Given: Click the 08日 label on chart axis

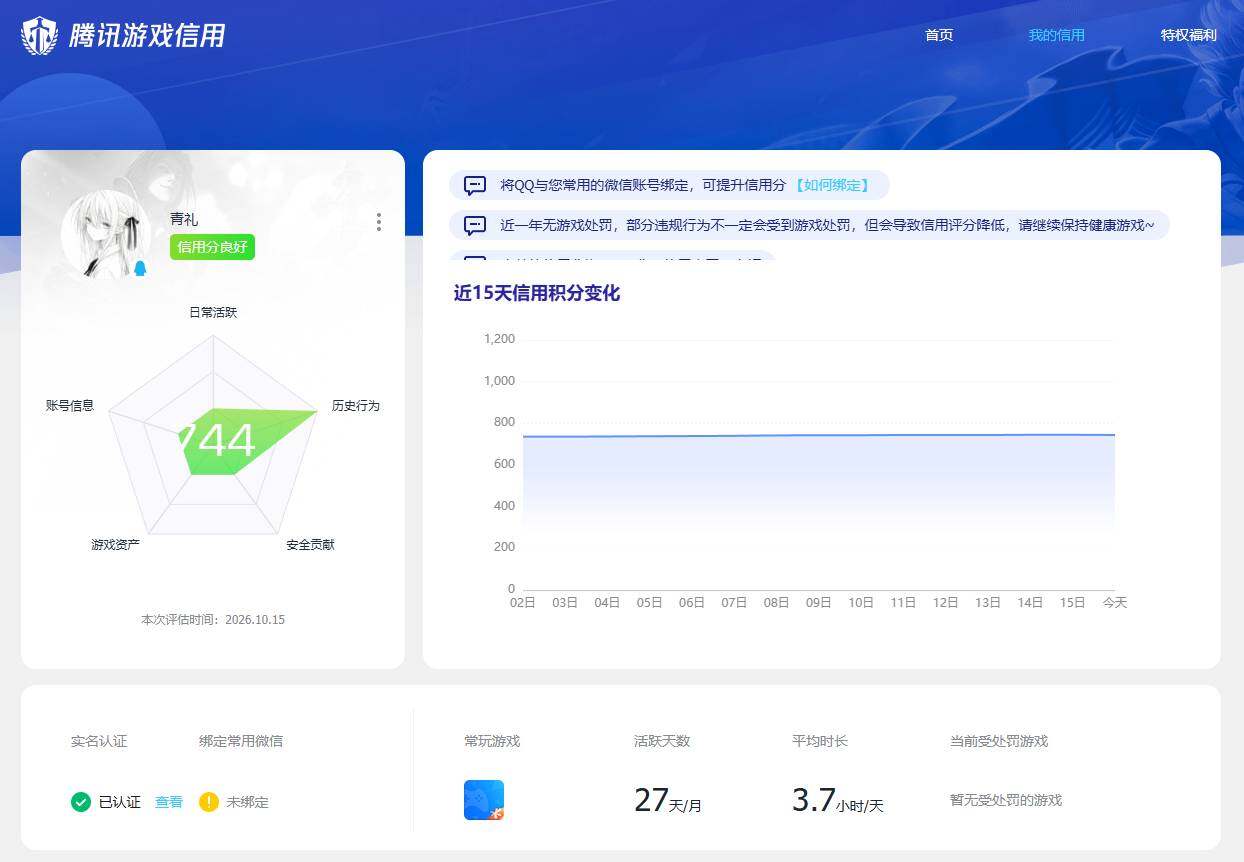Looking at the screenshot, I should click(776, 602).
